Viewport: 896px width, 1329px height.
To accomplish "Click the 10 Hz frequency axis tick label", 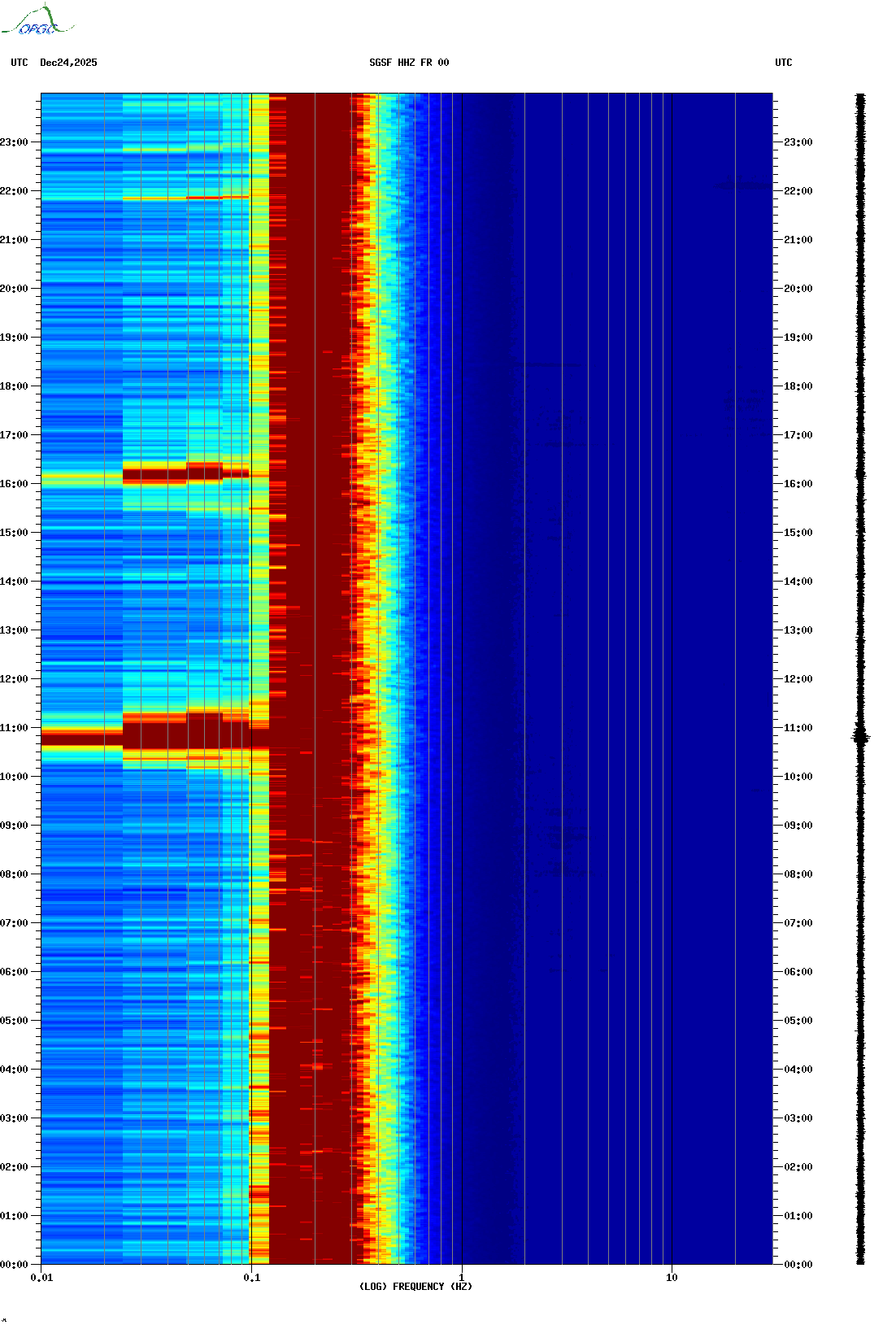I will tap(672, 1278).
